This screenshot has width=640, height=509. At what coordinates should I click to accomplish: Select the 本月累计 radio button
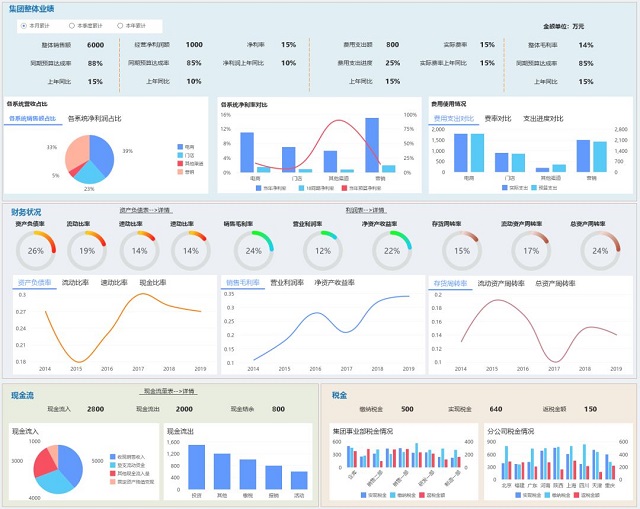tap(24, 26)
